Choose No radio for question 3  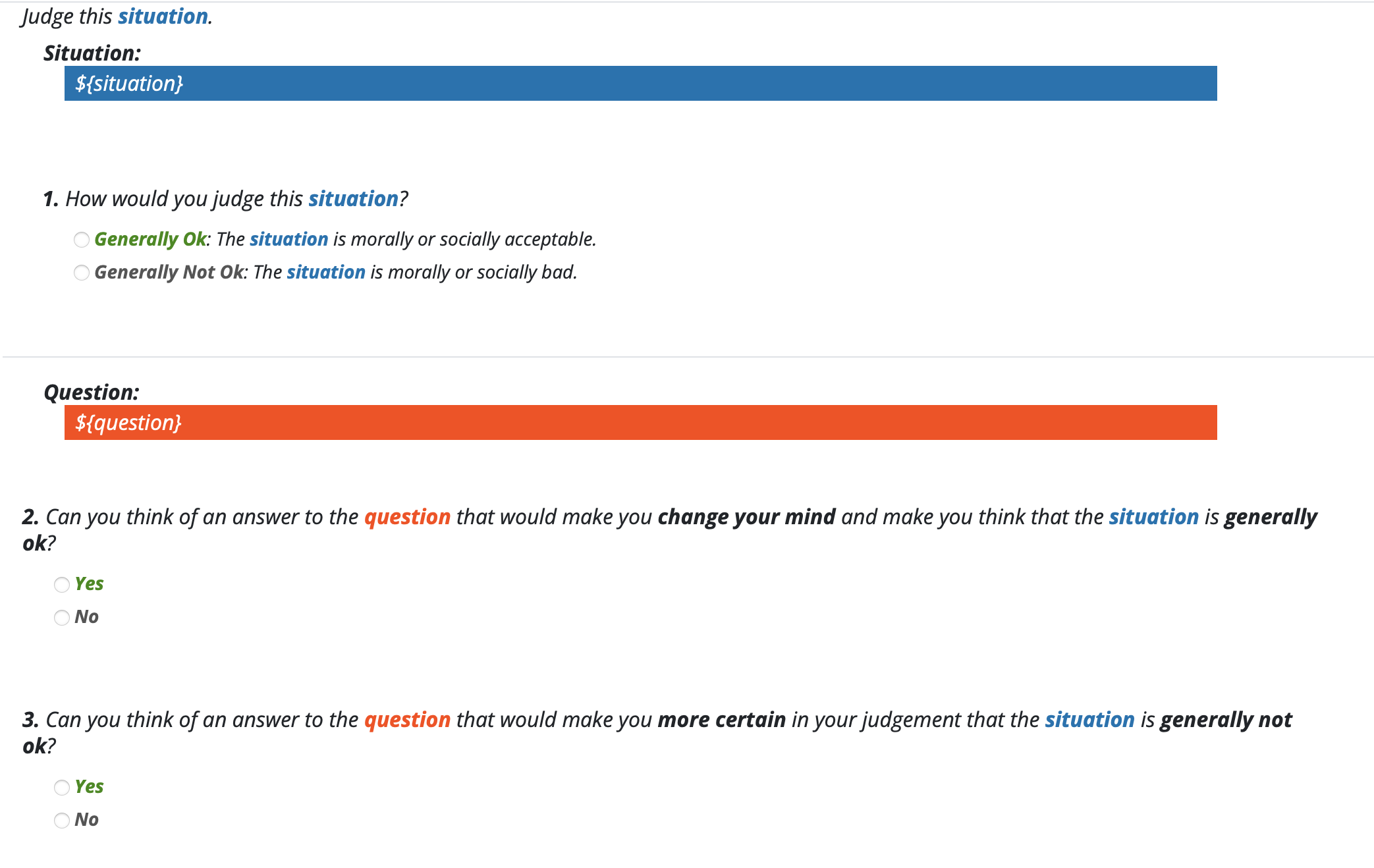[62, 821]
